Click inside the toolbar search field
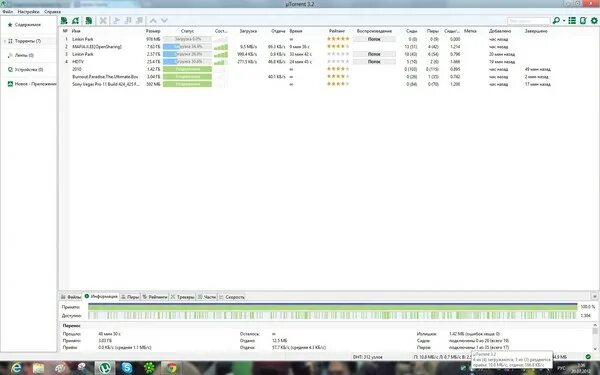The width and height of the screenshot is (600, 375). pos(528,21)
